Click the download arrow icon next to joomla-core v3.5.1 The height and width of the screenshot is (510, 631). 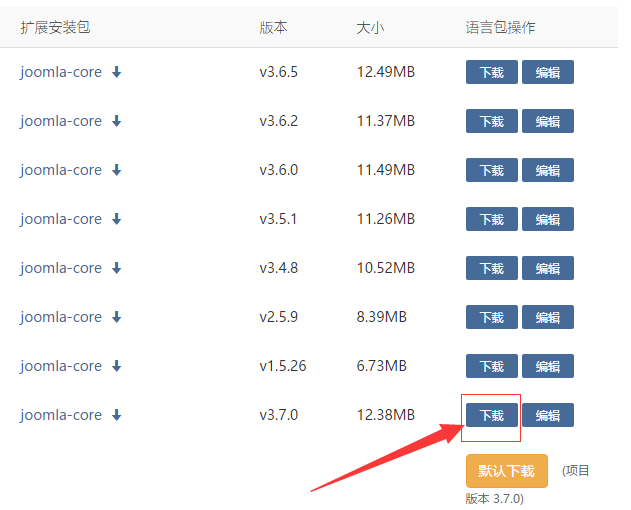coord(117,219)
